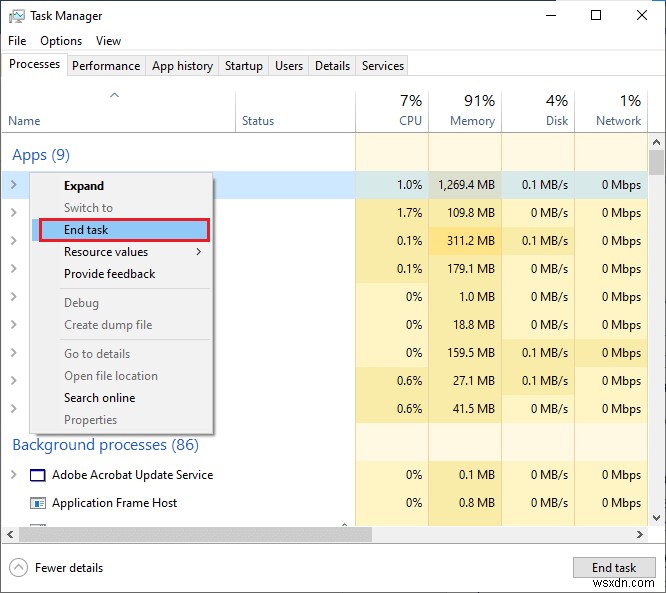Choose Expand from the context menu
This screenshot has width=666, height=593.
[84, 186]
